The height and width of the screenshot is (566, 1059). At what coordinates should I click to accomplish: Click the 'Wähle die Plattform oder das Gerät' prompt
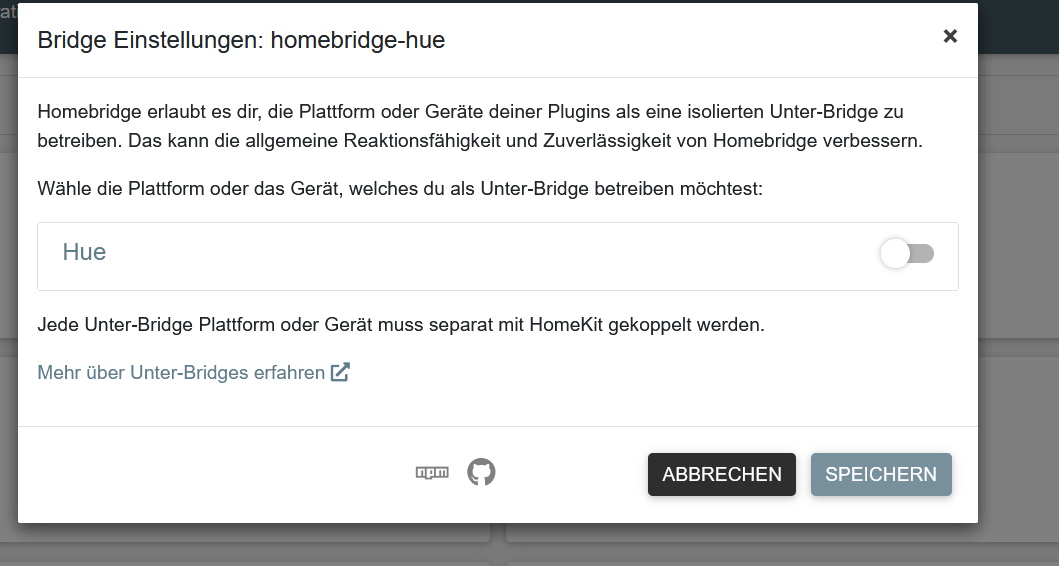coord(399,188)
